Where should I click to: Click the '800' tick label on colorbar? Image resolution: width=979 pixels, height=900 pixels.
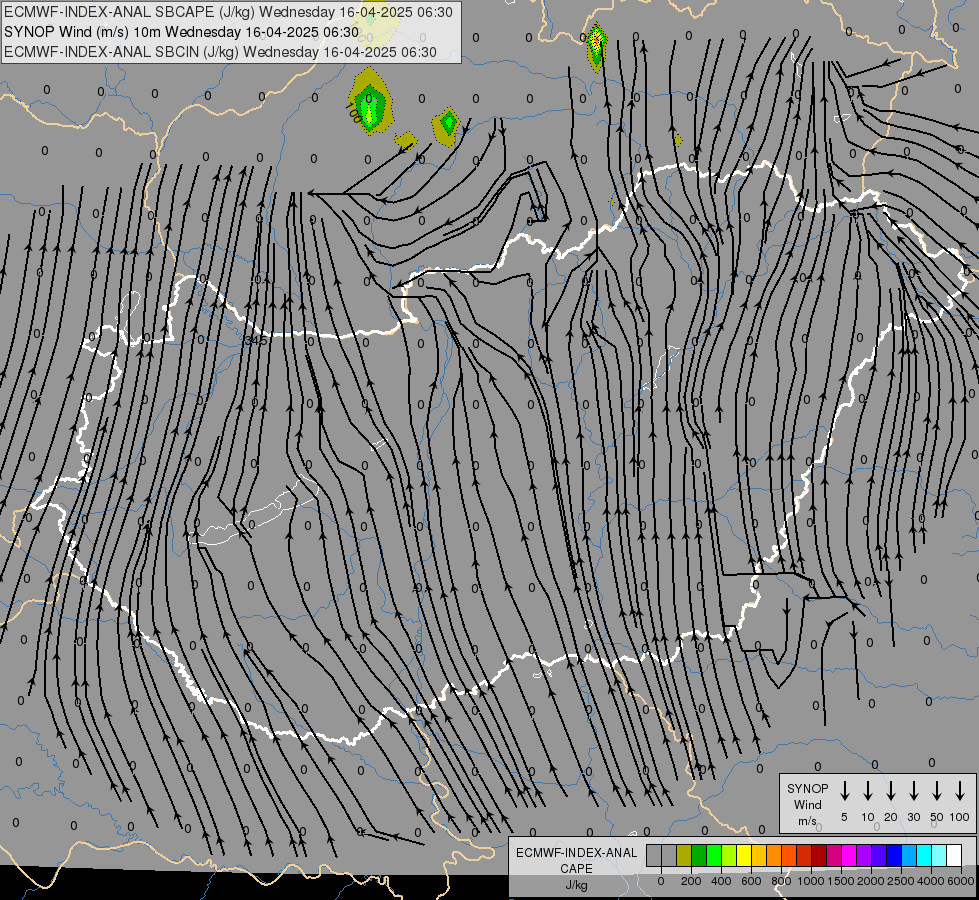click(x=781, y=881)
